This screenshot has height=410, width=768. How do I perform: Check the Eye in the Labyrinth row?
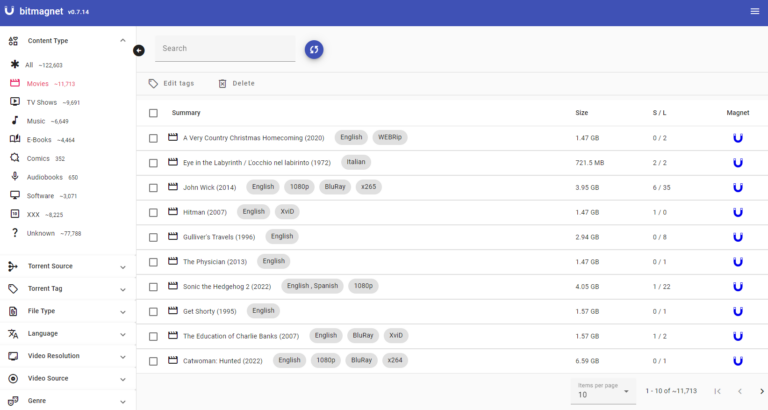coord(153,163)
